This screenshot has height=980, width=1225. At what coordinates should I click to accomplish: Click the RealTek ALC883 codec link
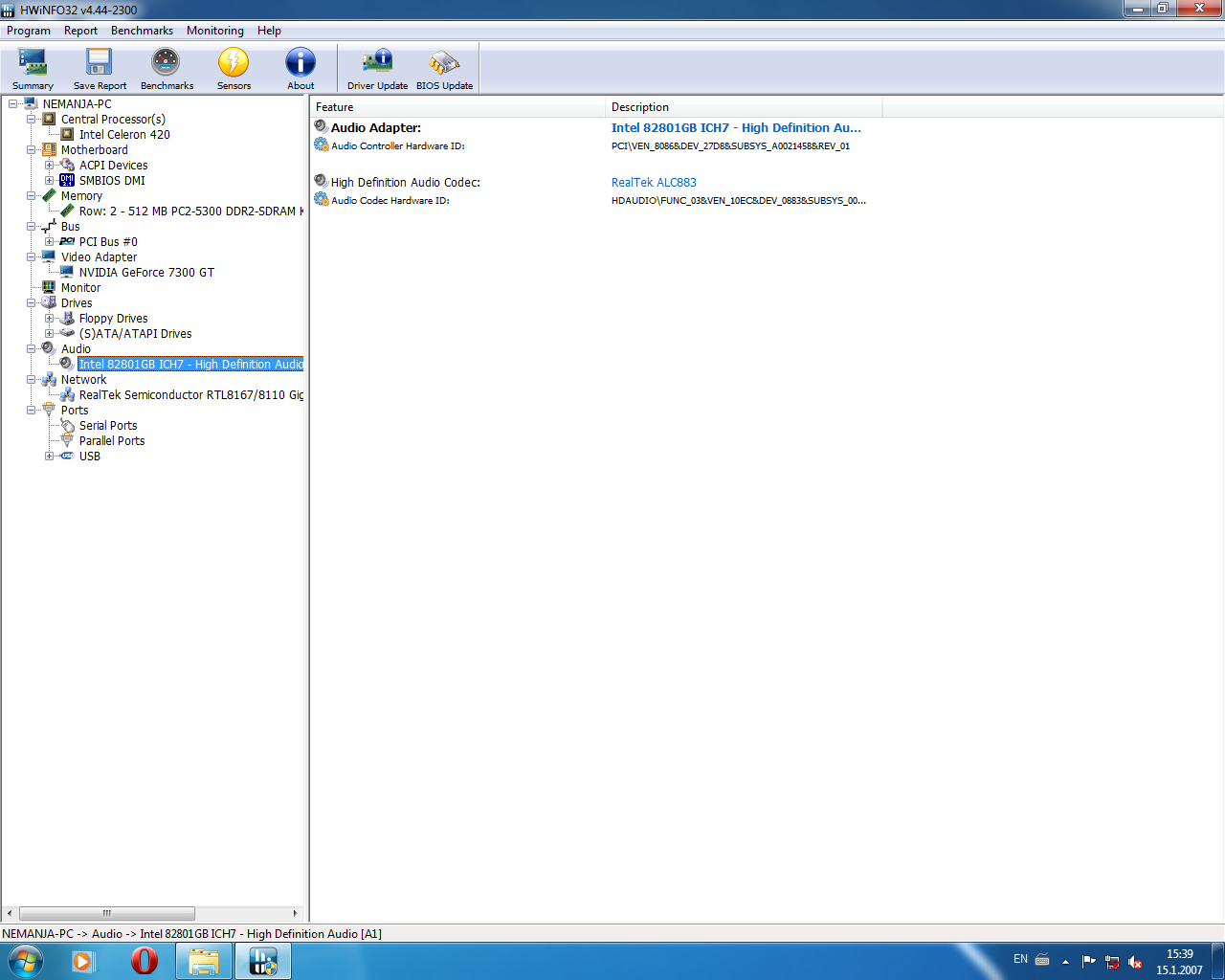[x=654, y=182]
